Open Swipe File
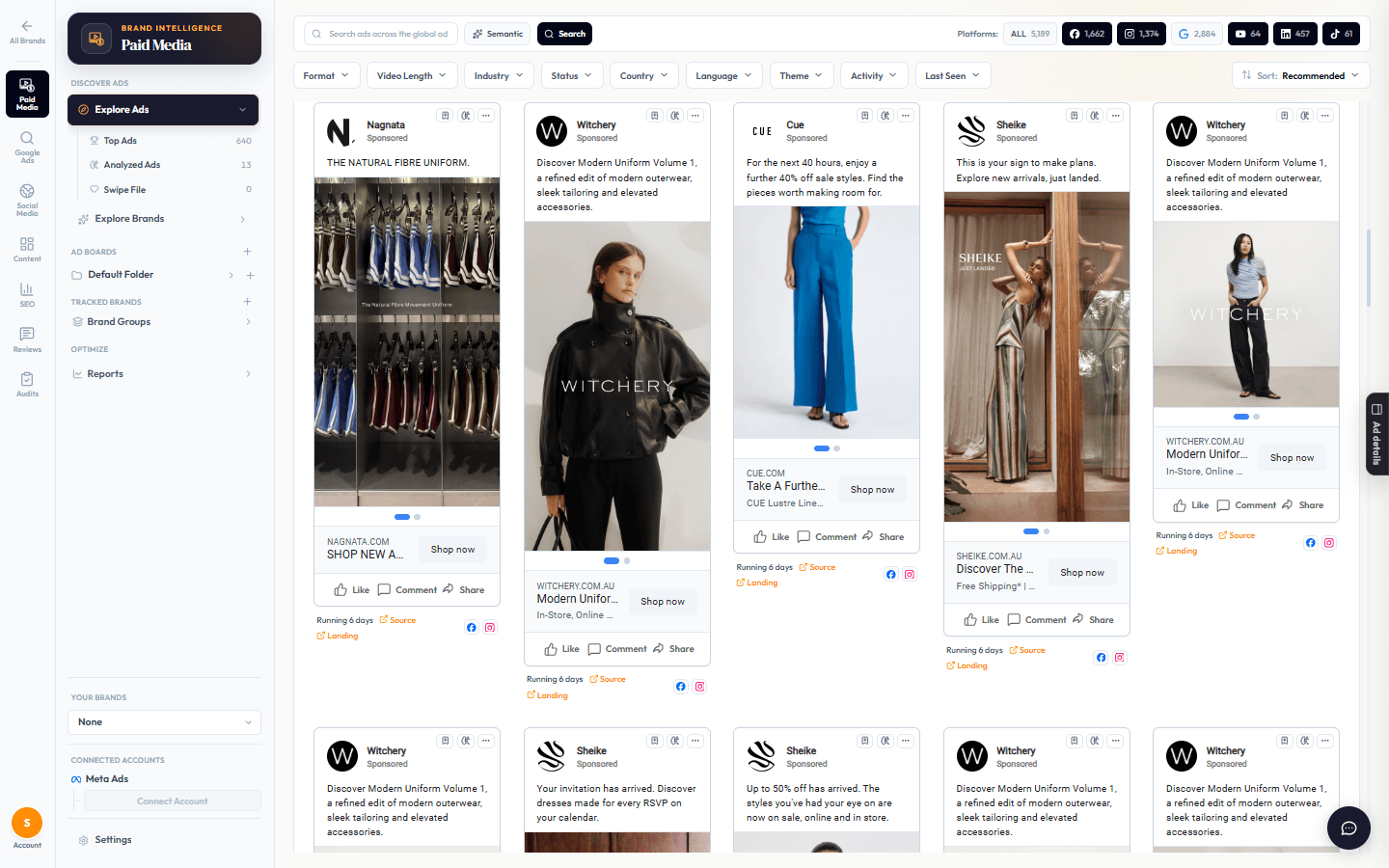The width and height of the screenshot is (1389, 868). (170, 190)
